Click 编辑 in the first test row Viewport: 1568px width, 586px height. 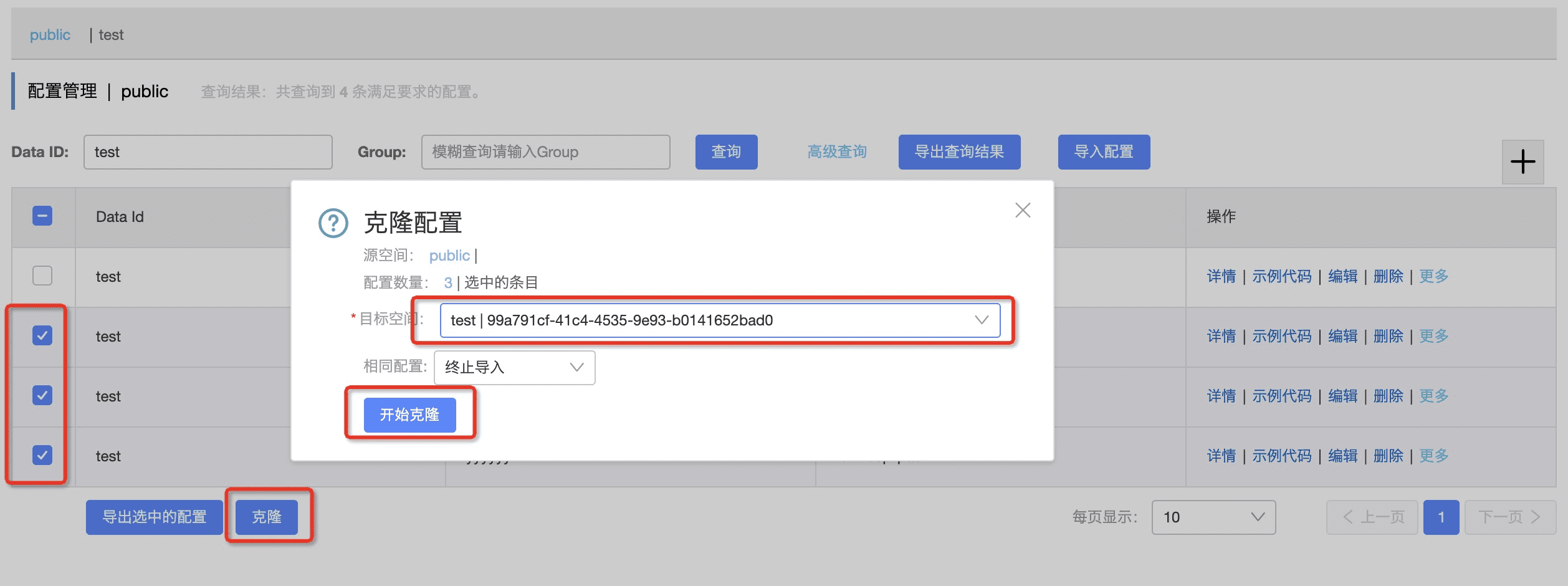[1343, 276]
